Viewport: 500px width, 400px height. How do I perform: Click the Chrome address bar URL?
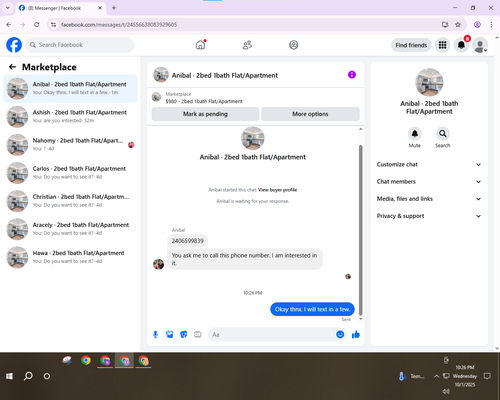pyautogui.click(x=119, y=25)
